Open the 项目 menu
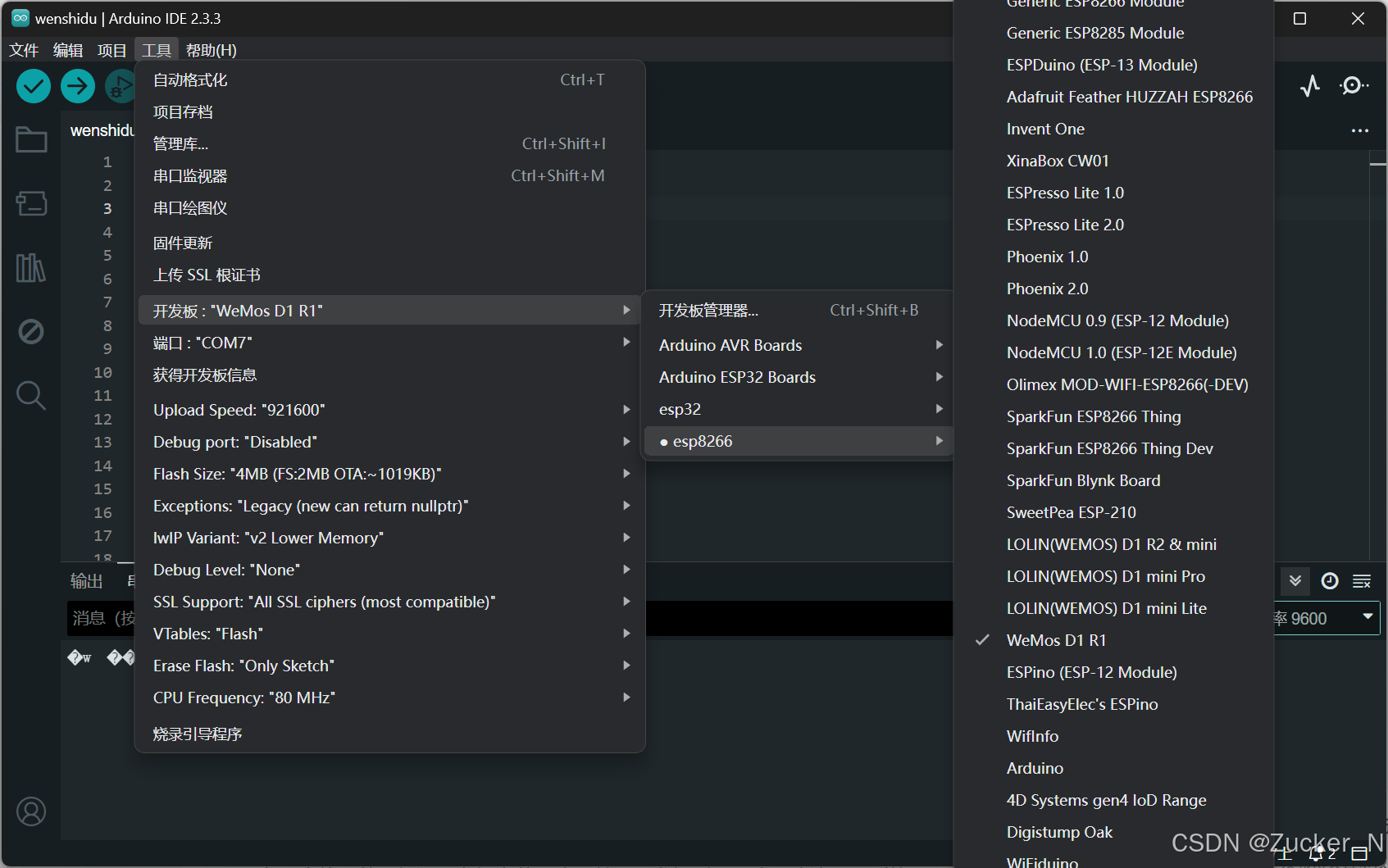 coord(112,50)
